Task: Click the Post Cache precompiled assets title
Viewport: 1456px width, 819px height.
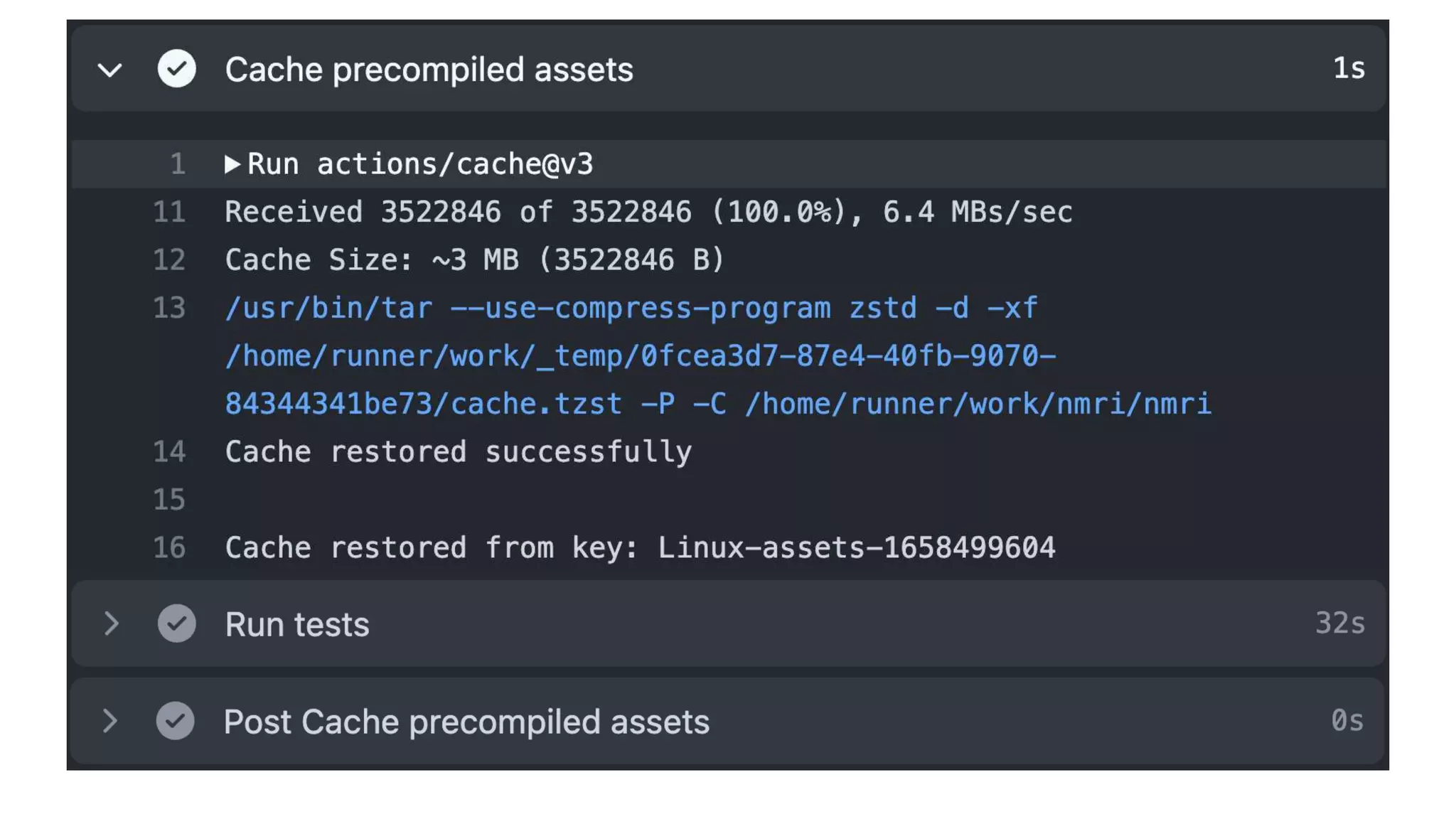Action: [466, 722]
